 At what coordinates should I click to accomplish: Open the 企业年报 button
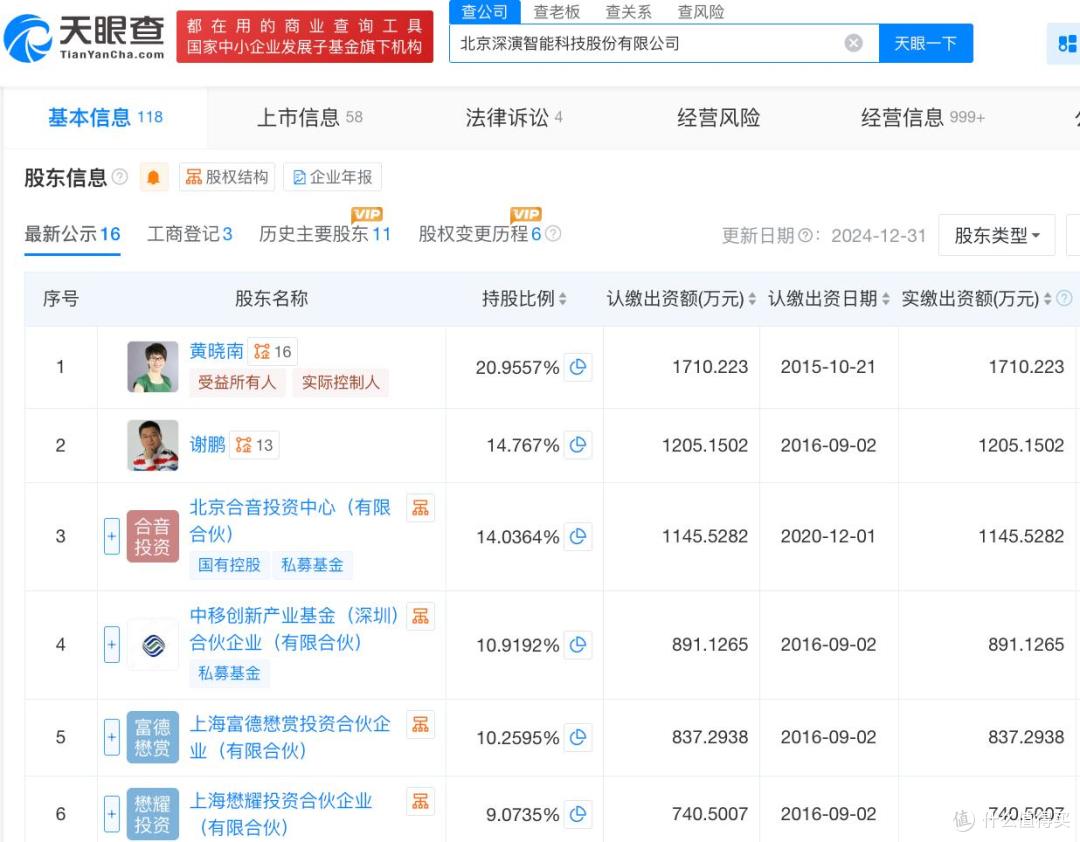[x=333, y=177]
